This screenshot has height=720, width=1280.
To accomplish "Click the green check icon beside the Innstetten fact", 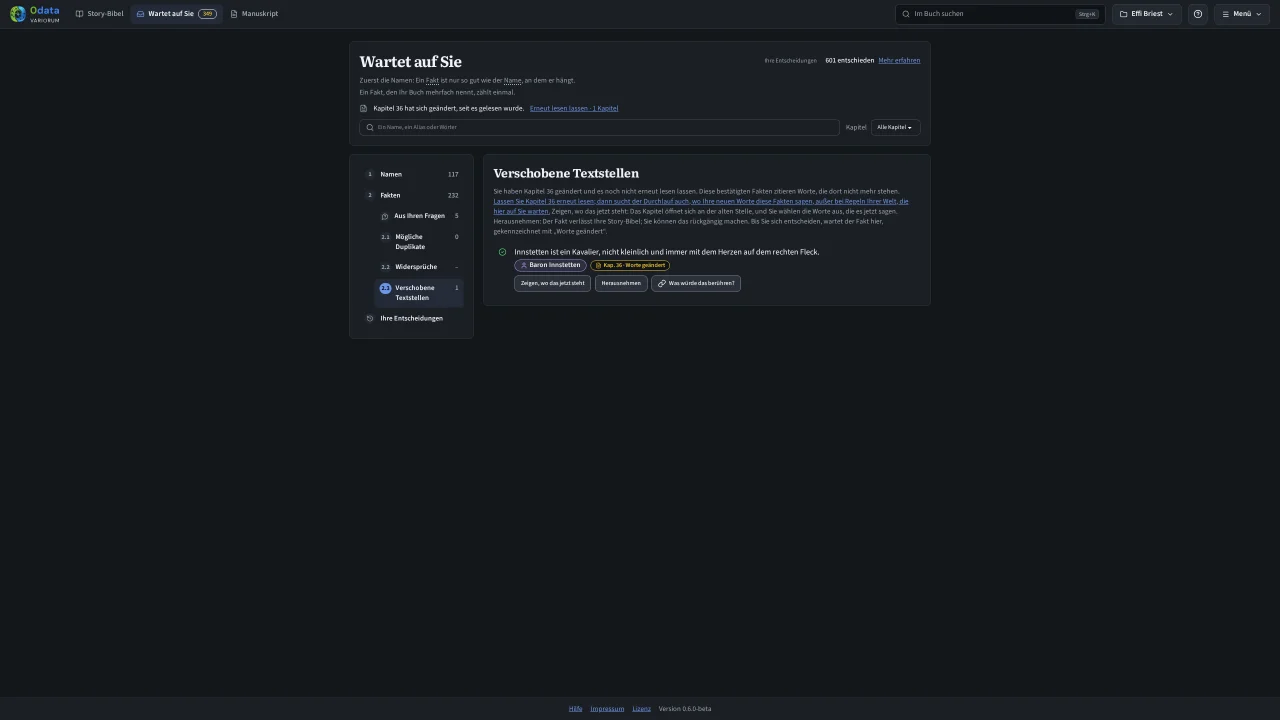I will tap(502, 252).
